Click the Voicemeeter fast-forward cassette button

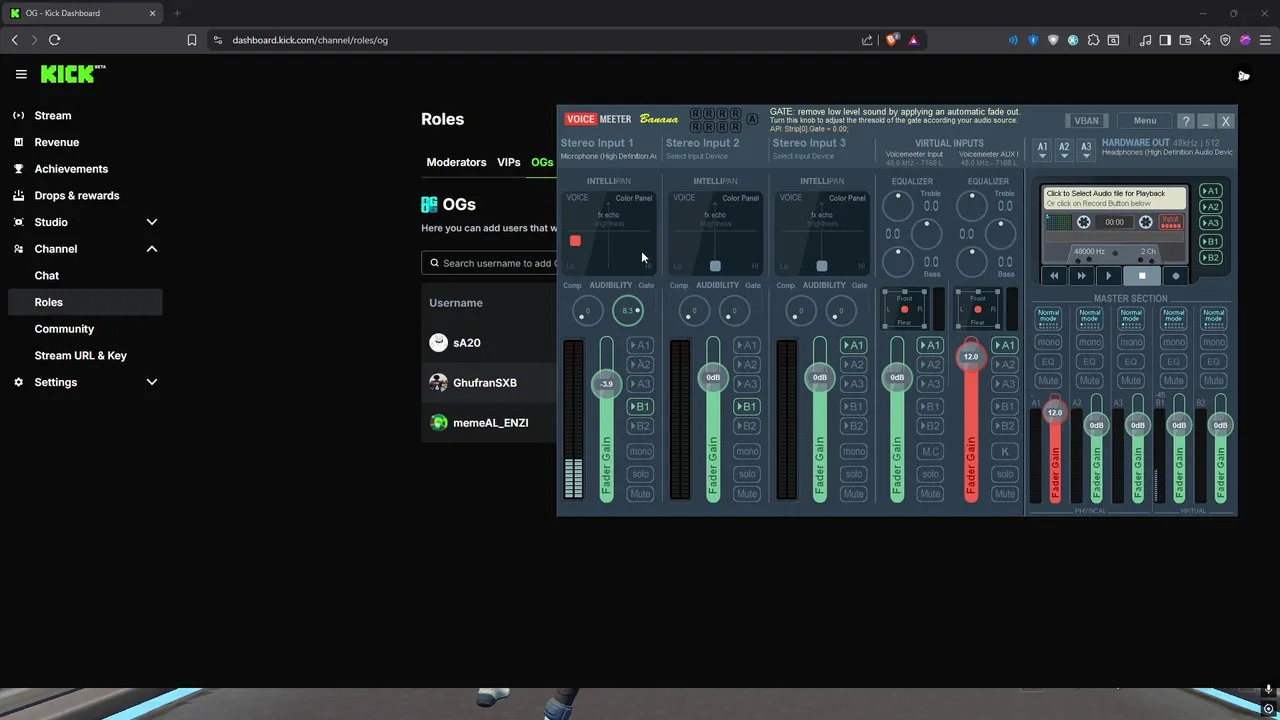point(1081,276)
